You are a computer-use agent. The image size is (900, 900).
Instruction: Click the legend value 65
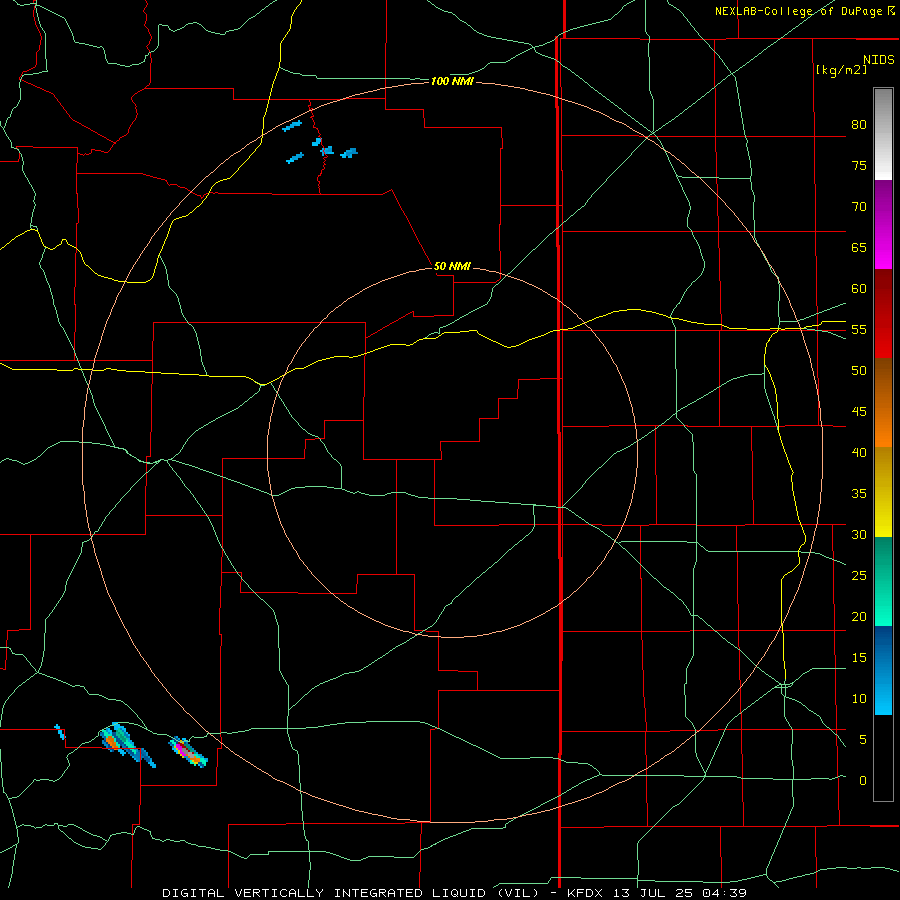click(859, 247)
